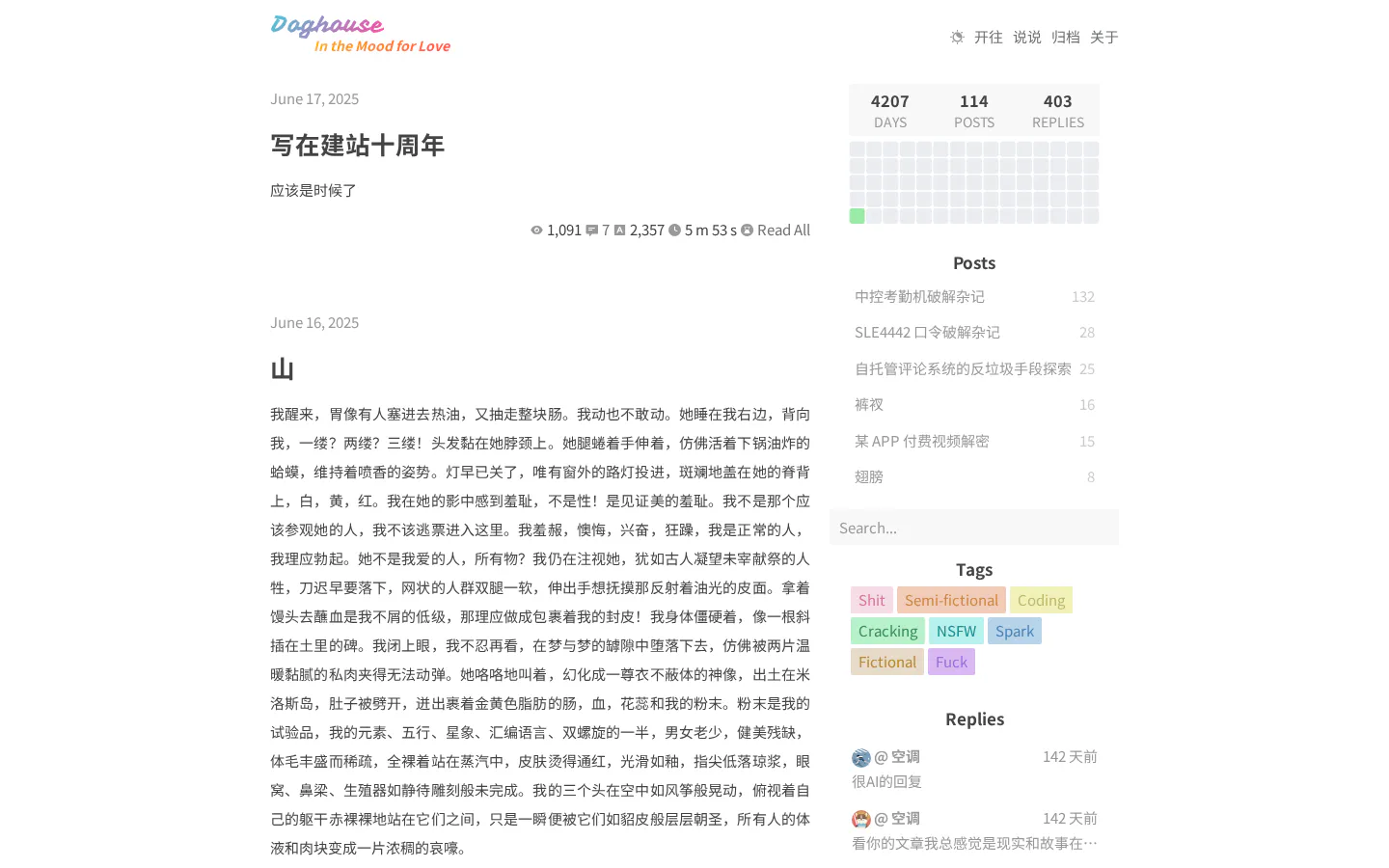The height and width of the screenshot is (868, 1389).
Task: Open the post titled 山
Action: 282,369
